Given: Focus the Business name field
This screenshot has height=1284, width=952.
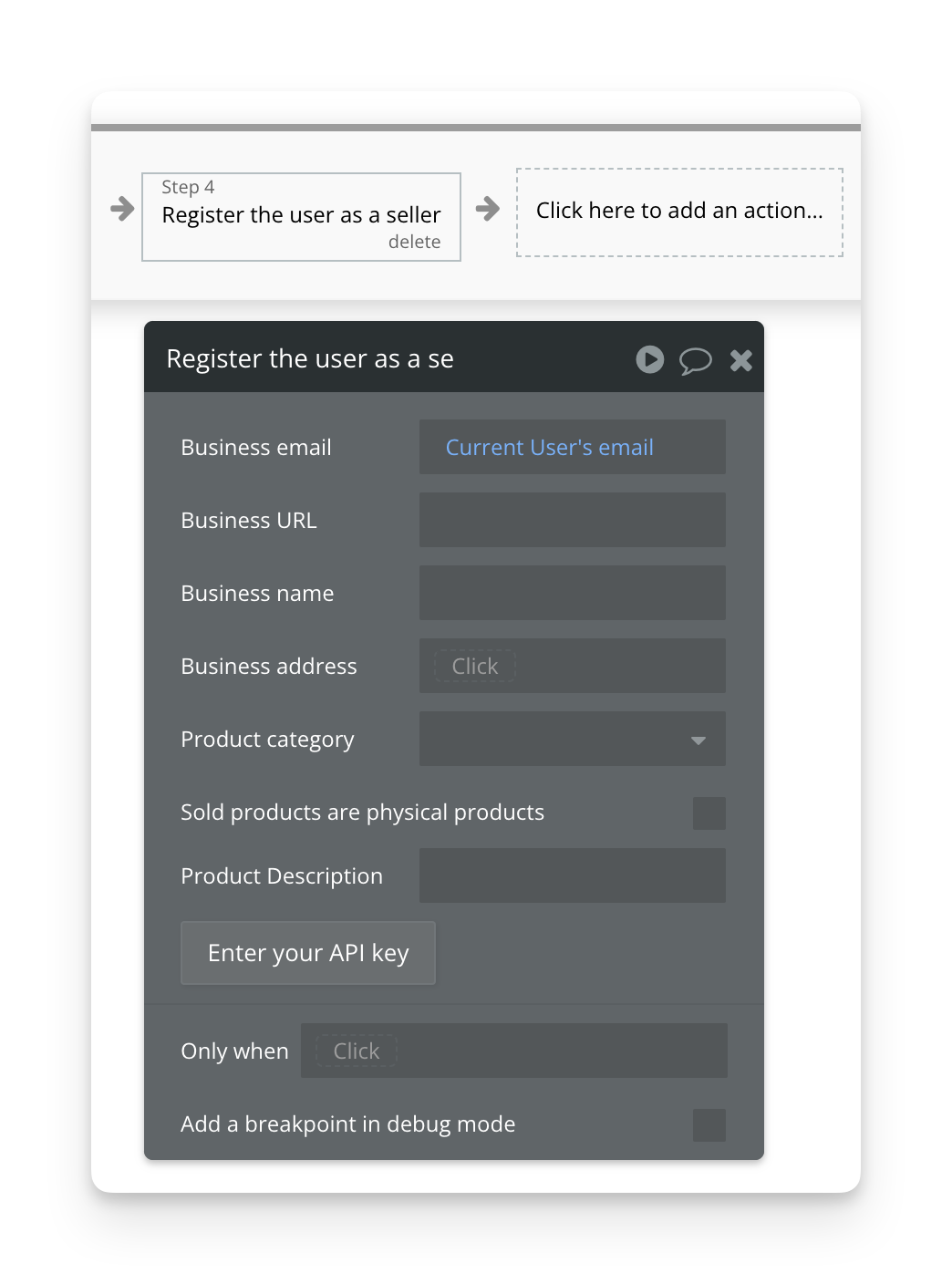Looking at the screenshot, I should (x=573, y=593).
